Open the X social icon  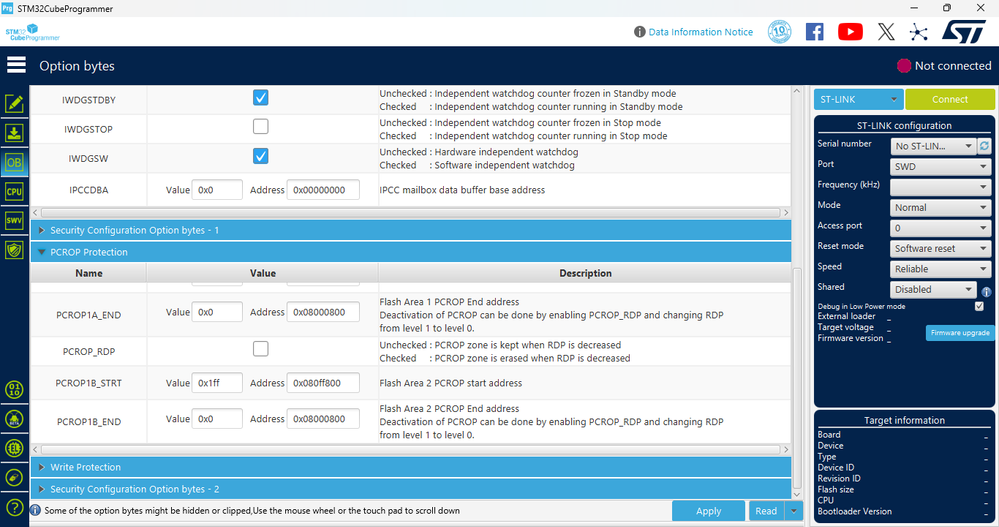(x=886, y=31)
